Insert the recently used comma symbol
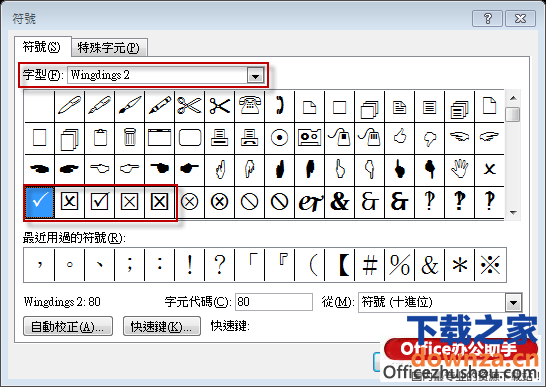The height and width of the screenshot is (387, 546). 39,265
